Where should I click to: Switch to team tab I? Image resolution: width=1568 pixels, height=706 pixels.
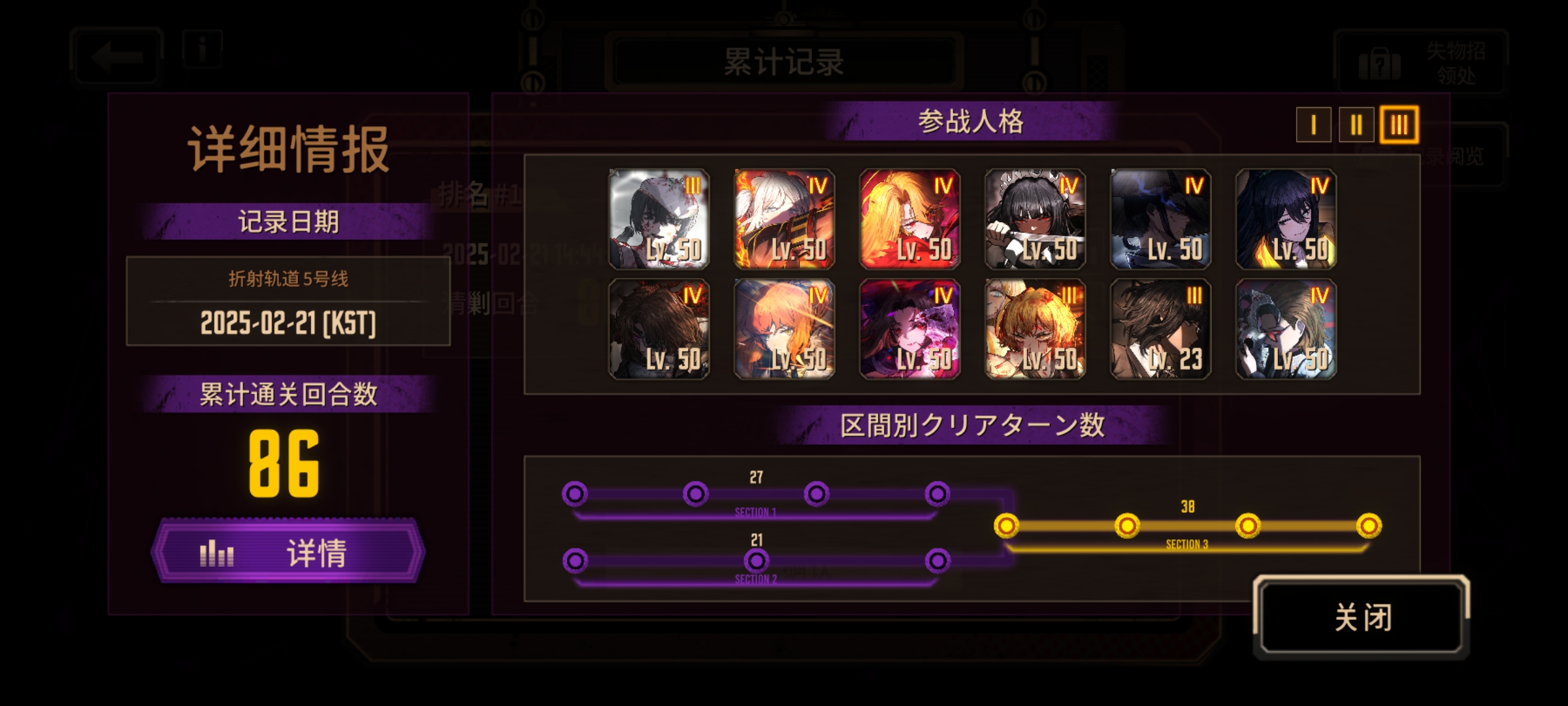click(x=1313, y=124)
